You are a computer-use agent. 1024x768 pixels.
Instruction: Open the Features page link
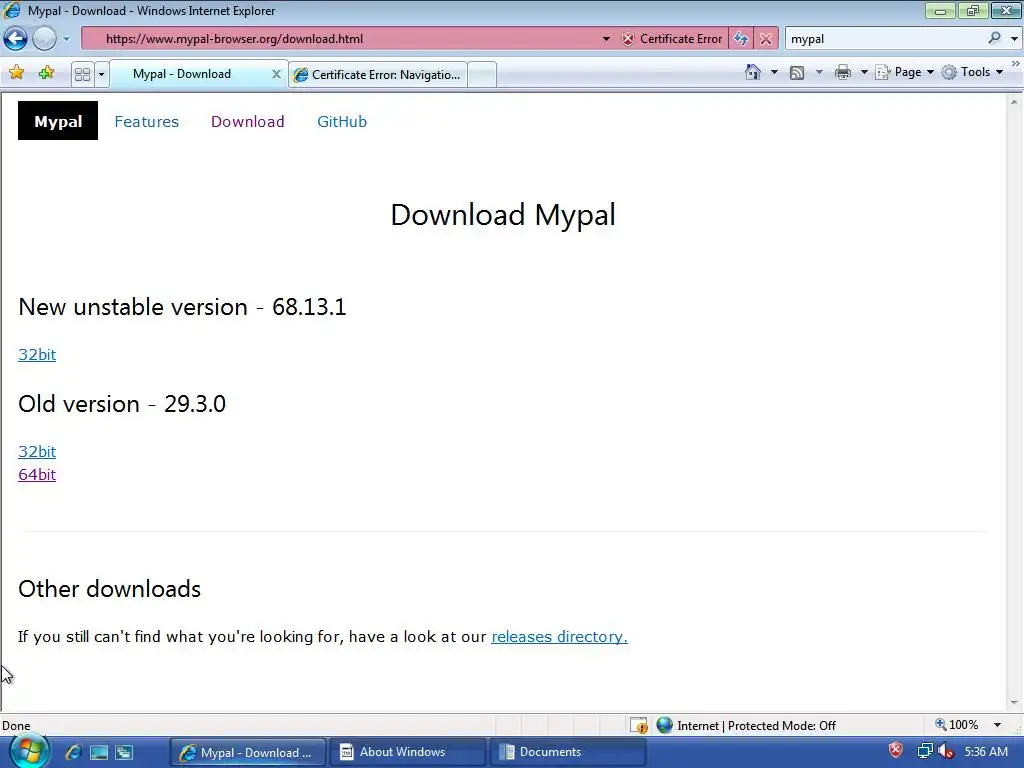point(146,121)
